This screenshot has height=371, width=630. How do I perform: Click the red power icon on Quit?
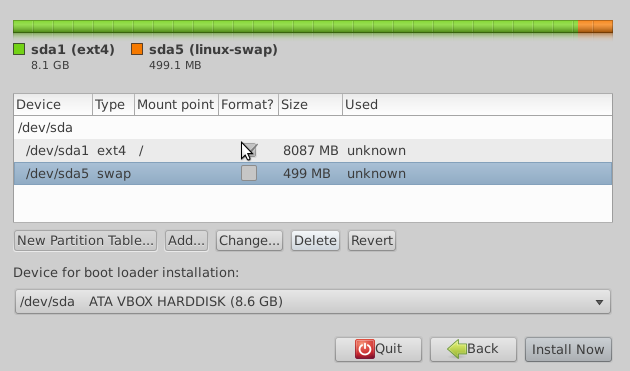click(x=364, y=349)
